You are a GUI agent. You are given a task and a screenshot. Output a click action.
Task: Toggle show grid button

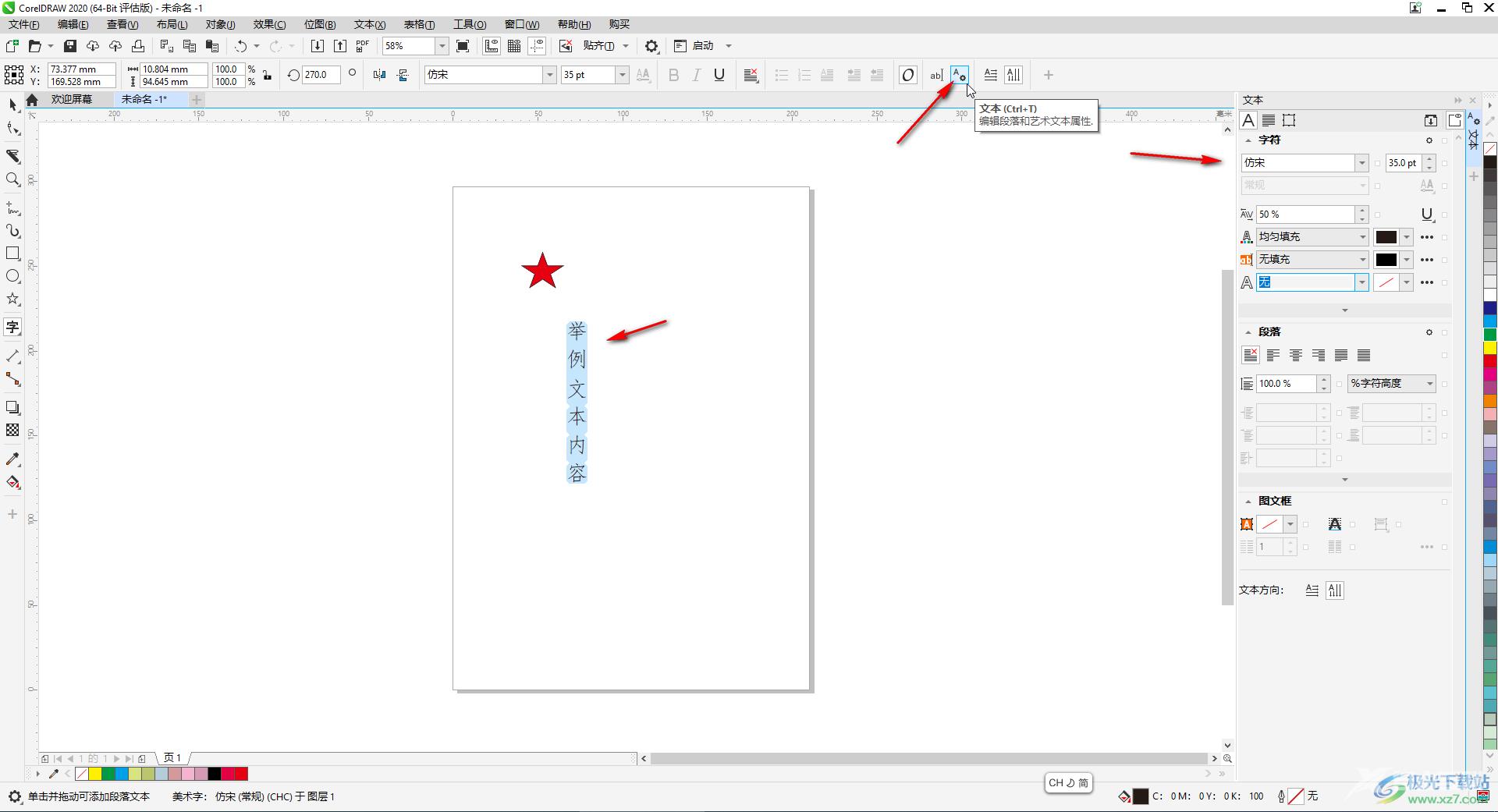coord(514,46)
